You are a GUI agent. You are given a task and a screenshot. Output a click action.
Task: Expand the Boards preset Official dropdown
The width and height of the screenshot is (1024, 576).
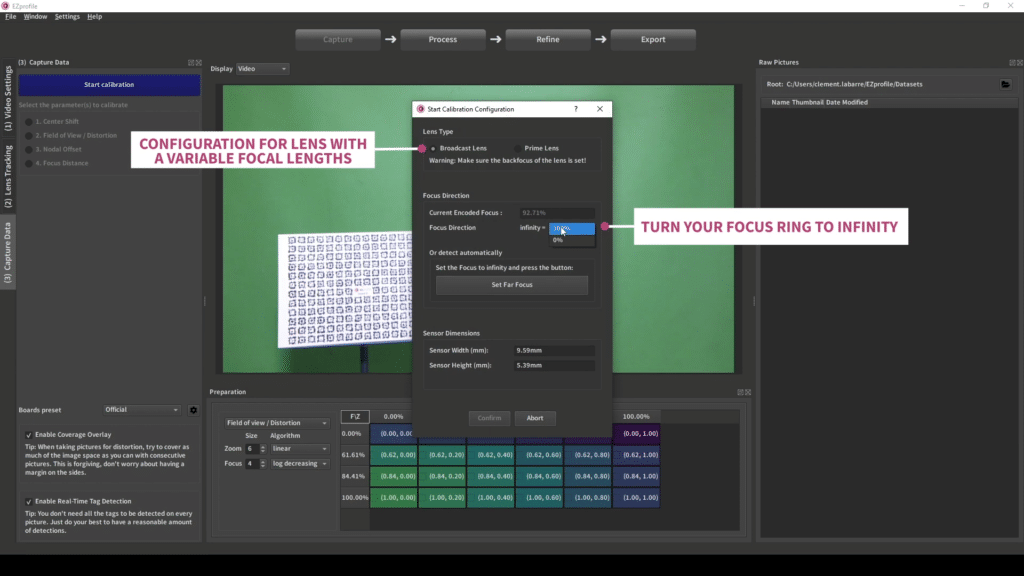(x=143, y=410)
